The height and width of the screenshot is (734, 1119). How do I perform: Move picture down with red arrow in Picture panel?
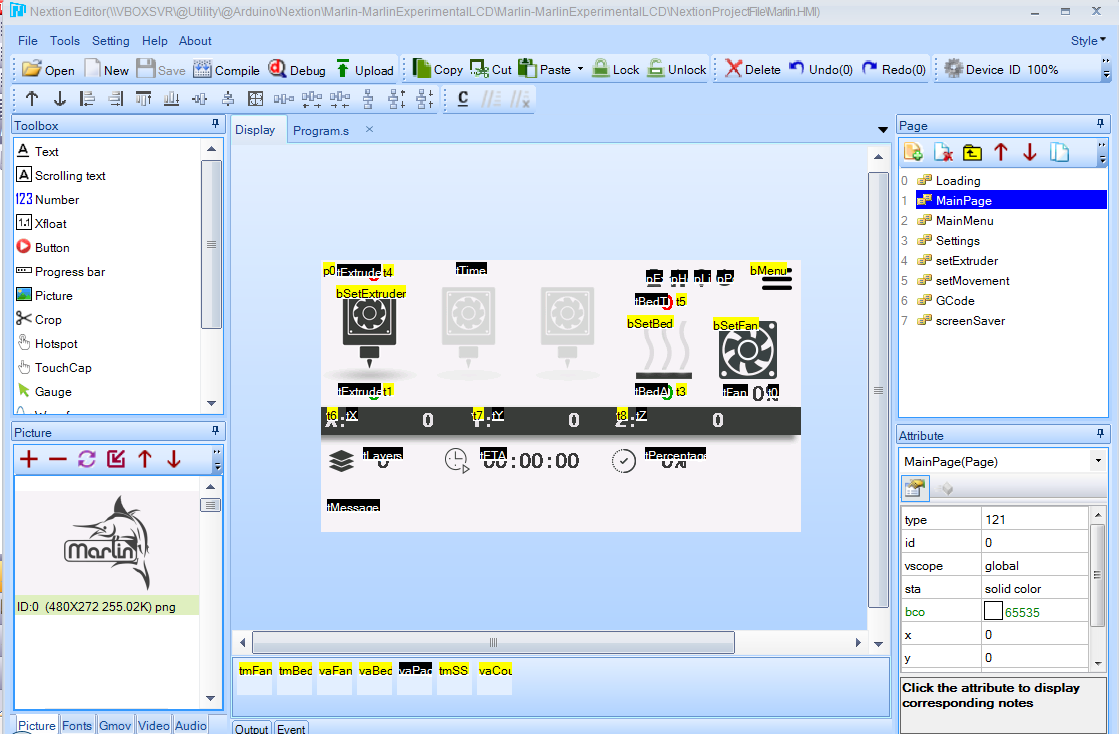pos(173,459)
